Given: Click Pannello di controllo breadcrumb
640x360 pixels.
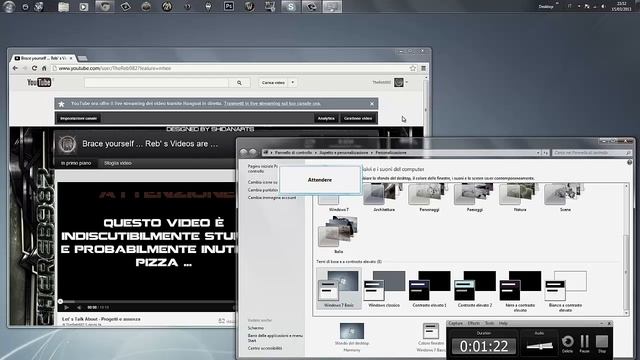Looking at the screenshot, I should pos(293,153).
